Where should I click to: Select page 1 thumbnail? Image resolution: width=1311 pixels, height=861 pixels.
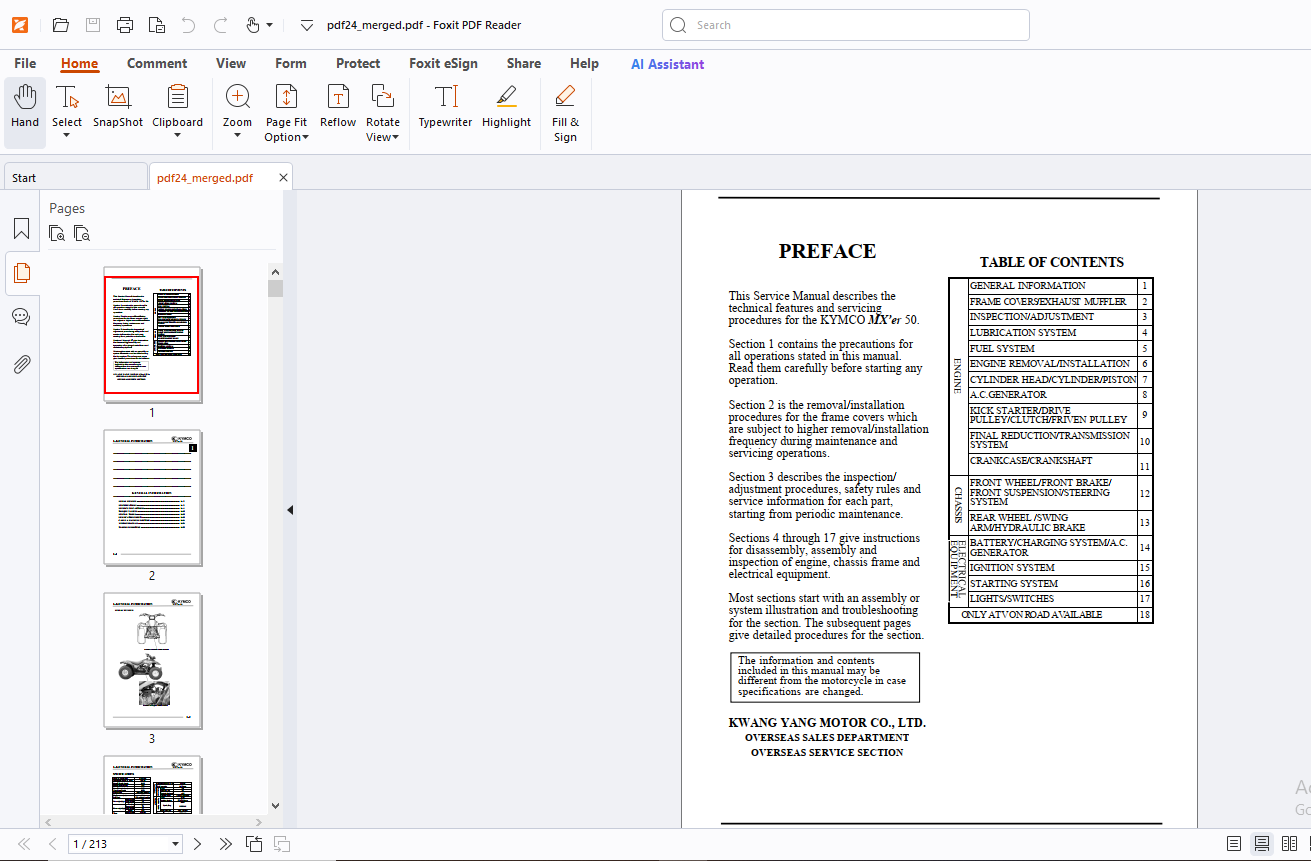click(152, 335)
